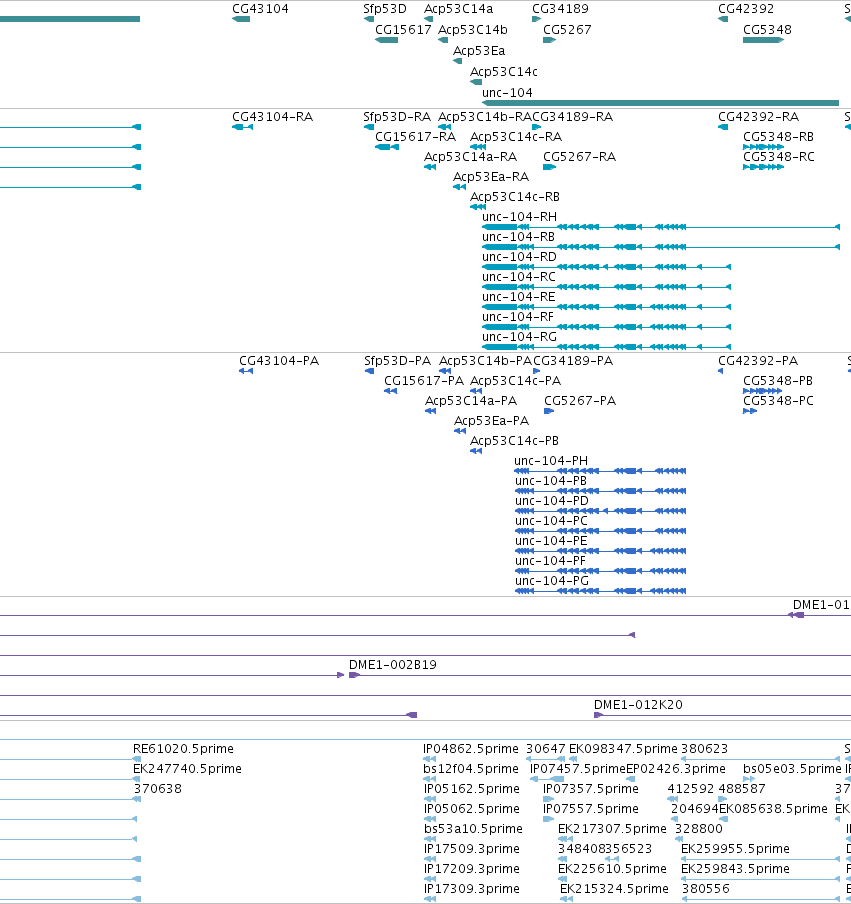Select the RE61020.5prime EST label
The width and height of the screenshot is (851, 904).
click(x=183, y=748)
